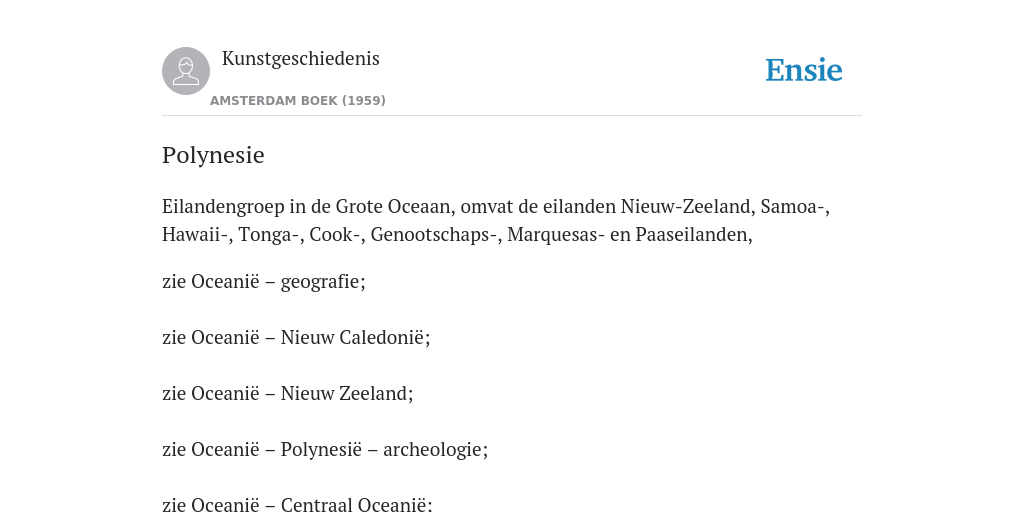Click the word 'Marquesas-' in the paragraph
Image resolution: width=1024 pixels, height=512 pixels.
(556, 234)
